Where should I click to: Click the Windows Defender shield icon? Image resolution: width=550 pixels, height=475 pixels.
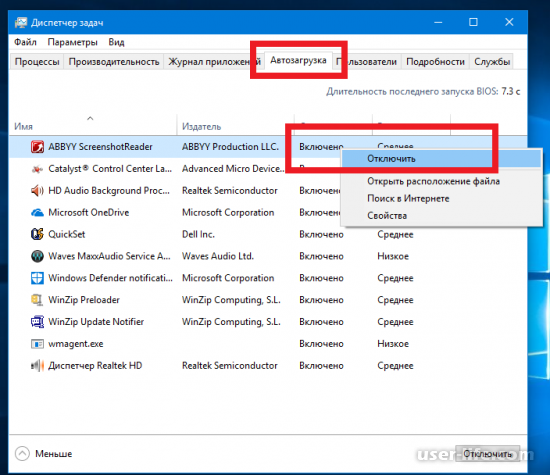click(x=37, y=278)
